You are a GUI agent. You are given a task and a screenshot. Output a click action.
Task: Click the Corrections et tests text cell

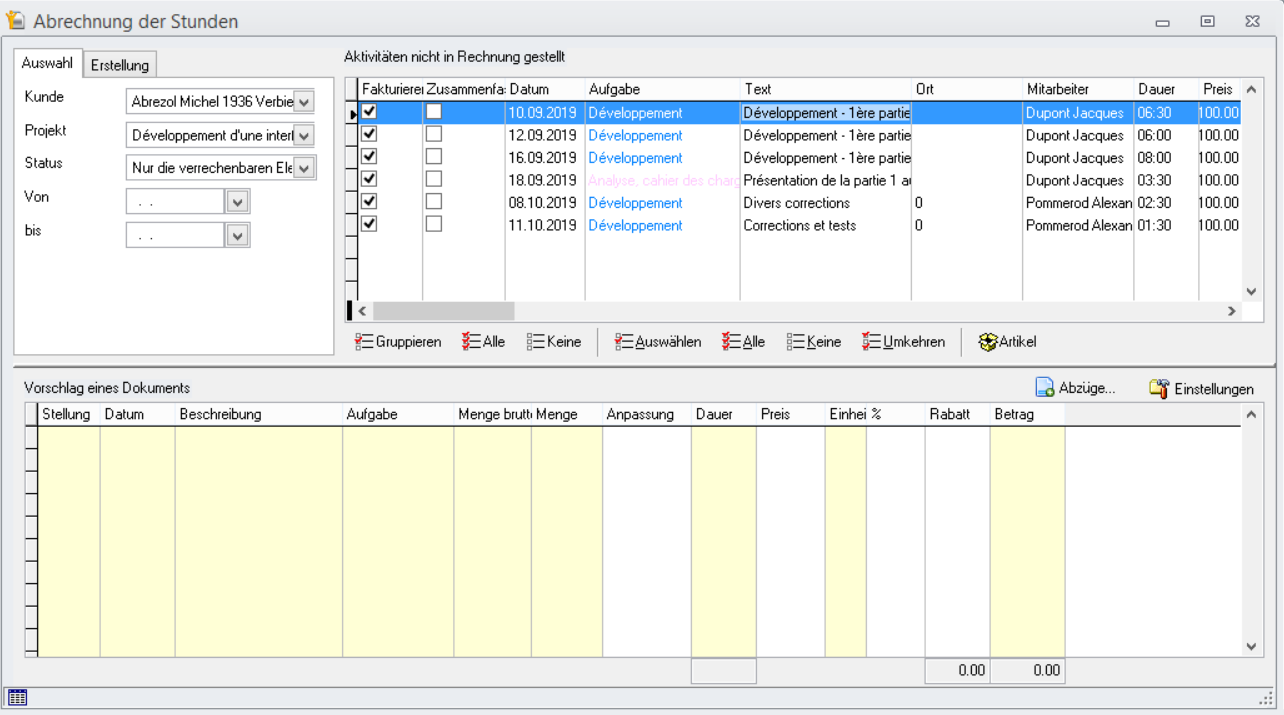pyautogui.click(x=826, y=225)
